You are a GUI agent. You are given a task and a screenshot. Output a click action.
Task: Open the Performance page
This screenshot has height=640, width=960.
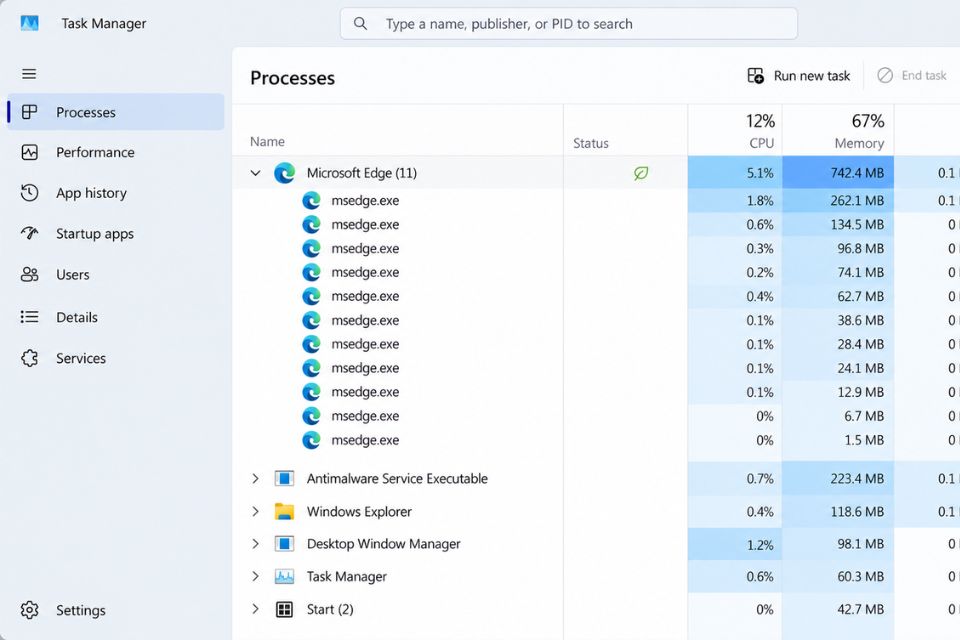[x=116, y=152]
